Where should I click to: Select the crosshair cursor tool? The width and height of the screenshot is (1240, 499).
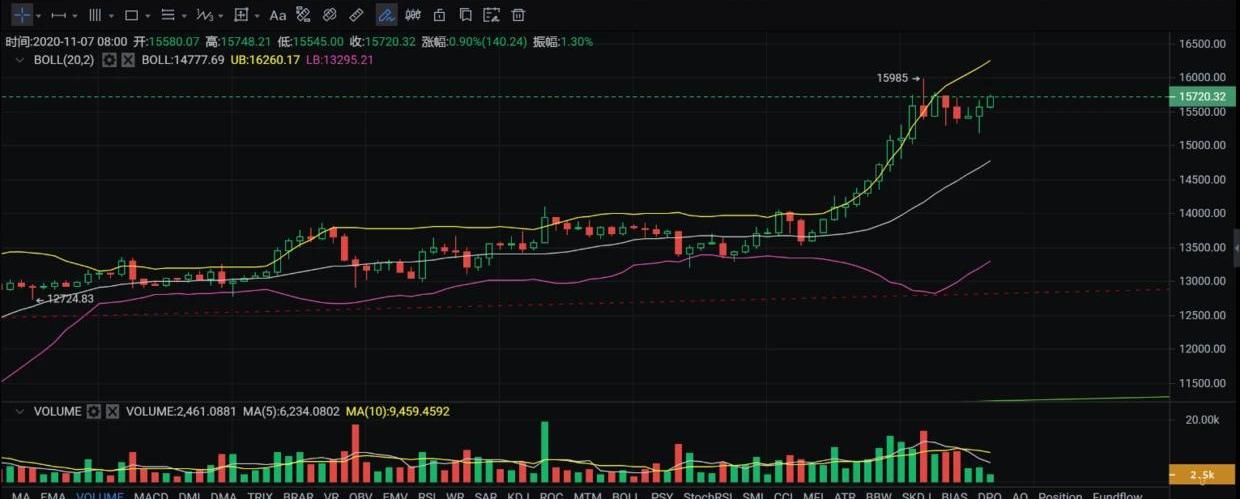pos(21,15)
